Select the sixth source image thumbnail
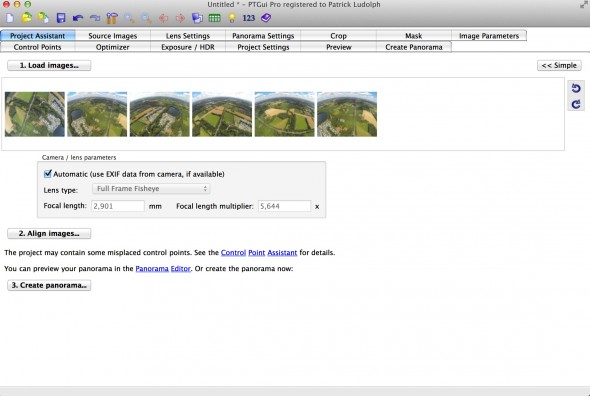 [x=347, y=114]
